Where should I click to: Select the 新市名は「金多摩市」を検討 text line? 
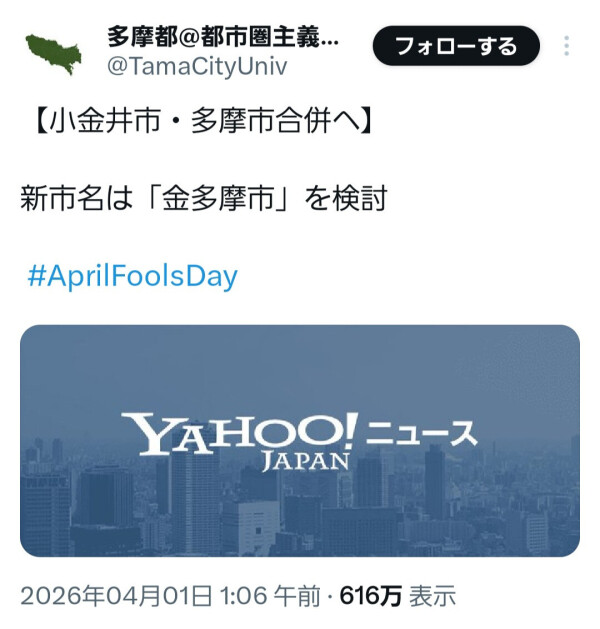(204, 198)
